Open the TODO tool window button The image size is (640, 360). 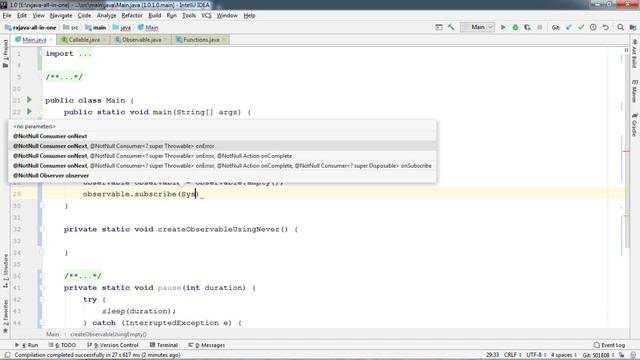point(62,345)
